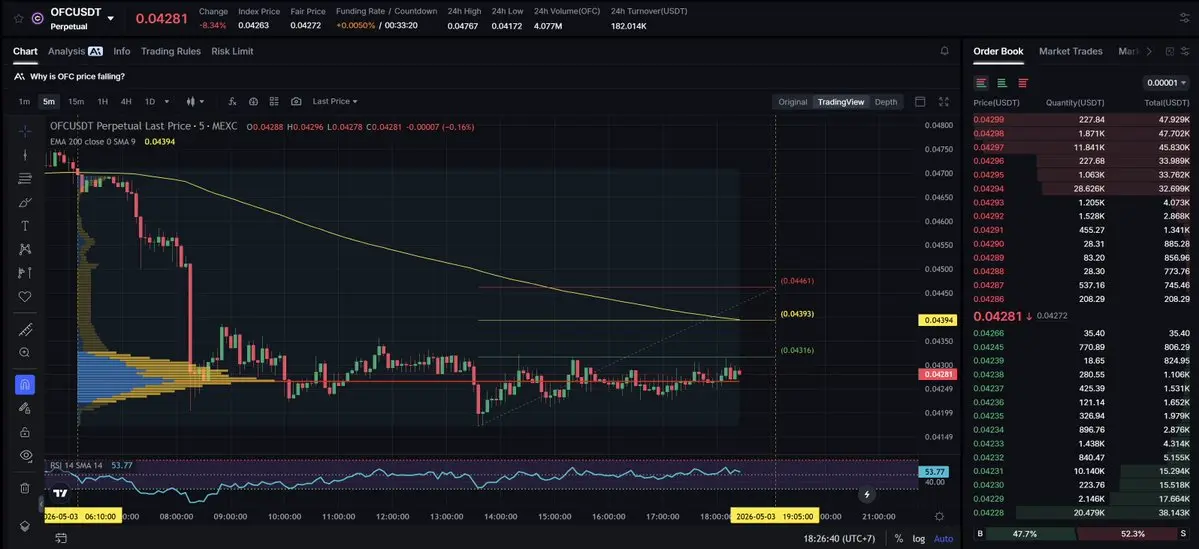Select the pattern drawing tool

[x=24, y=249]
